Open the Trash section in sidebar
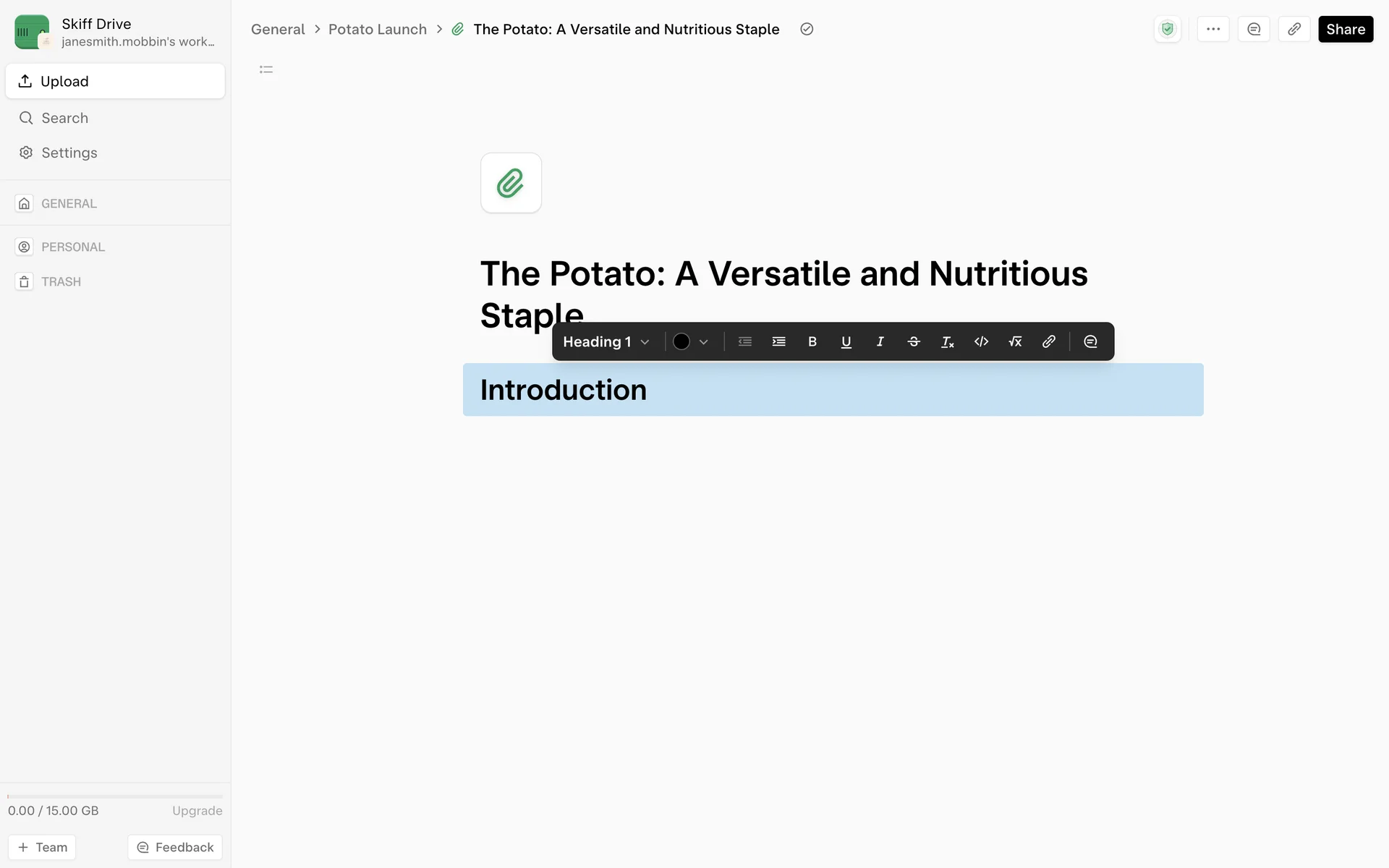 (x=61, y=281)
